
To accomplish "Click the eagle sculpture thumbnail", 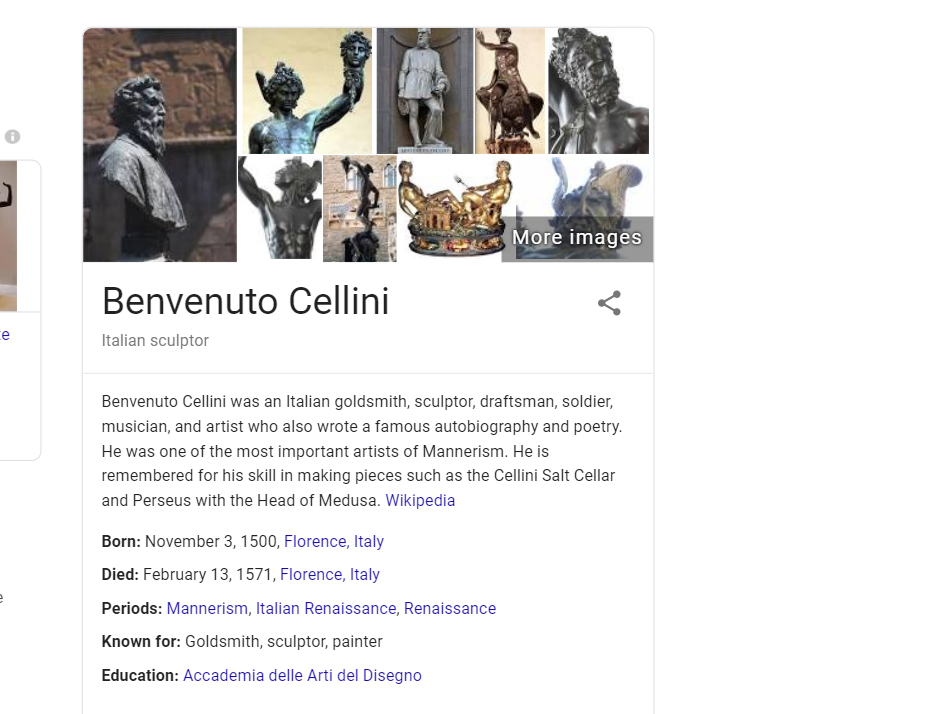I will pyautogui.click(x=510, y=91).
